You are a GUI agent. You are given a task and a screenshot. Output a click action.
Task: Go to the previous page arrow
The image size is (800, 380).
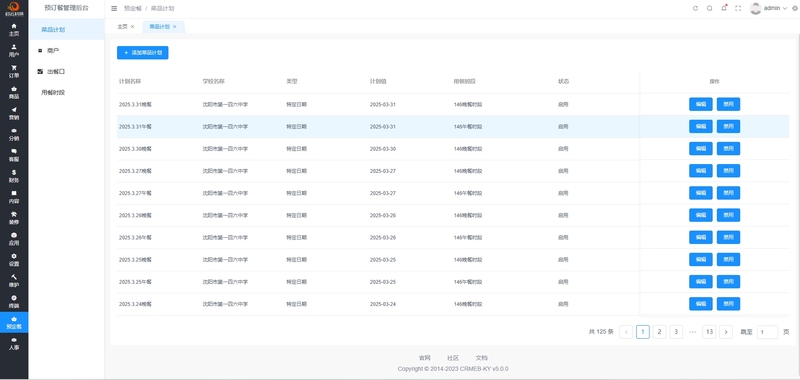pos(626,332)
